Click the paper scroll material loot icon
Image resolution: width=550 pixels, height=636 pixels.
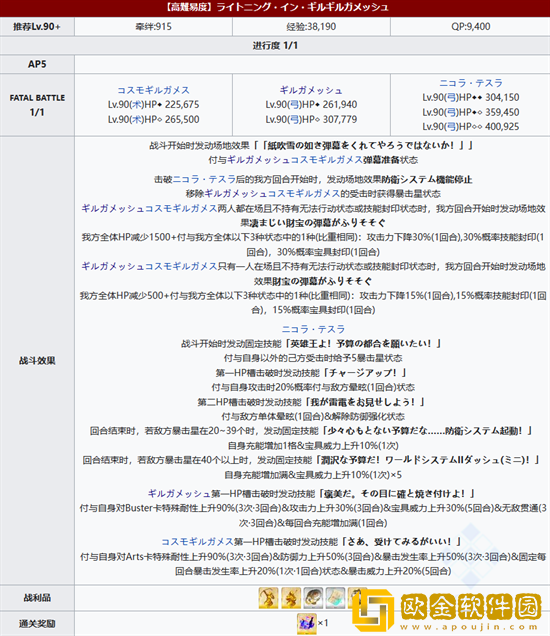point(335,597)
